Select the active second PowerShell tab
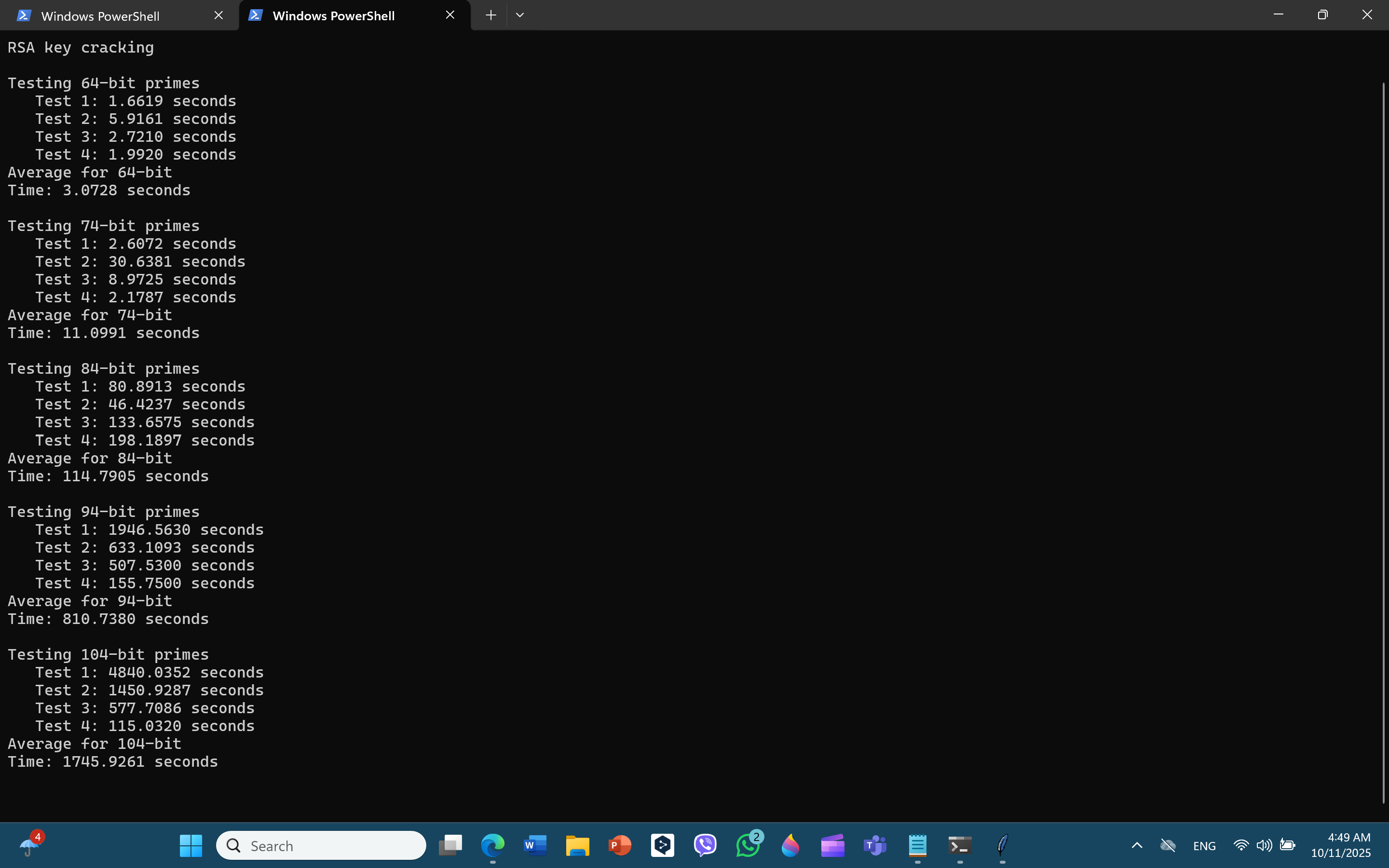The height and width of the screenshot is (868, 1389). (333, 16)
